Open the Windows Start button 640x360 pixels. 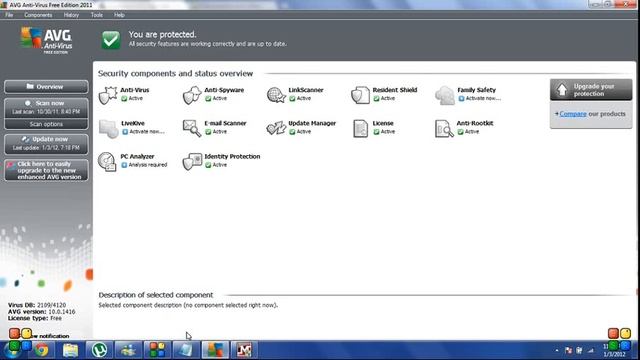(x=13, y=350)
